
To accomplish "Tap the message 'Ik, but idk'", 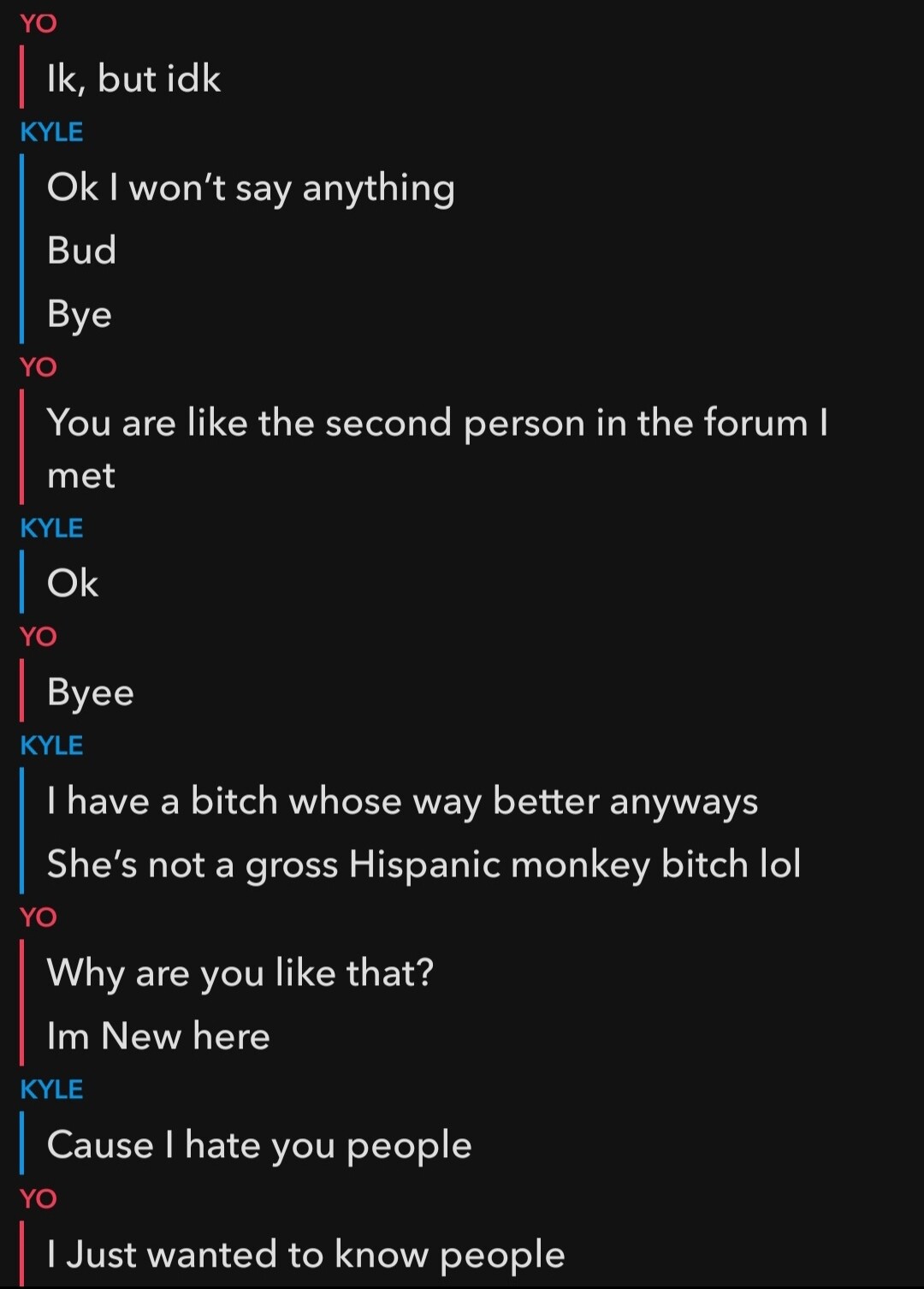I will tap(134, 79).
